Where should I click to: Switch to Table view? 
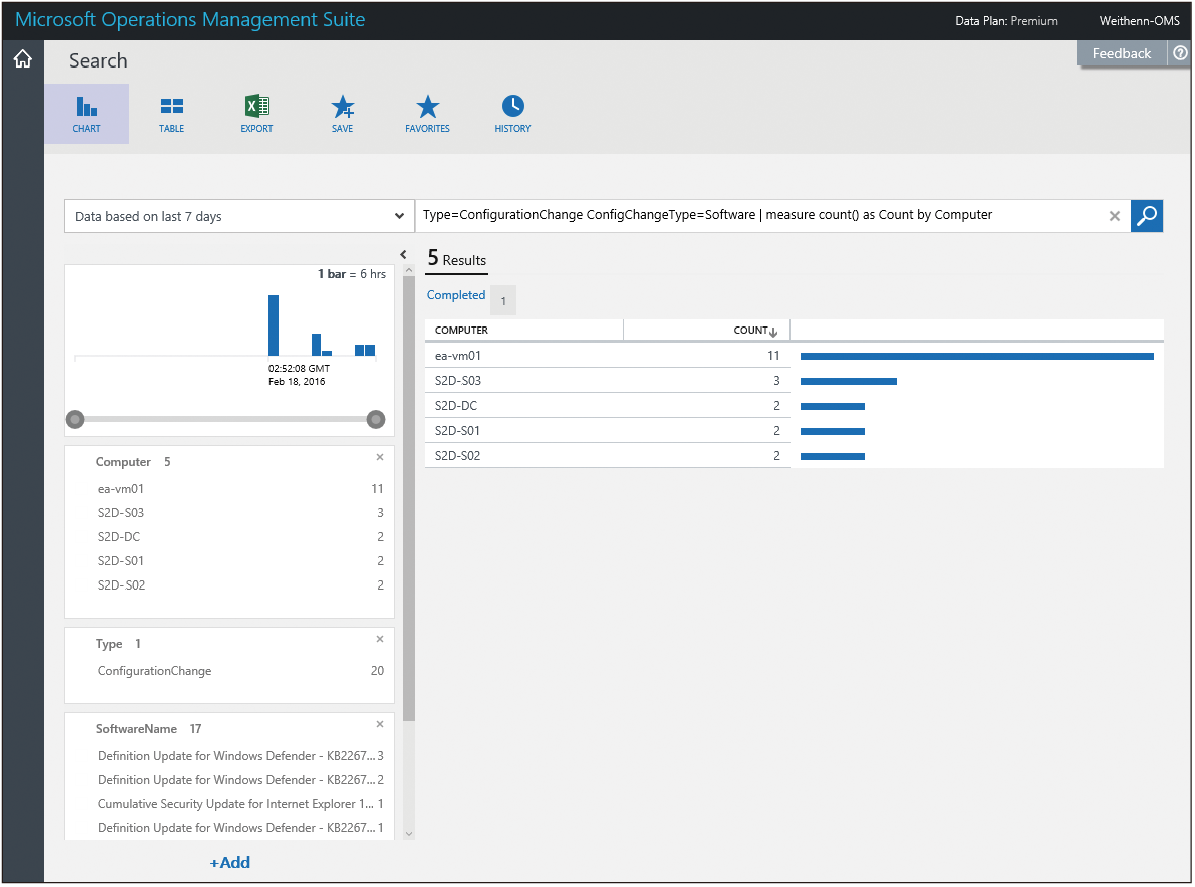click(171, 114)
